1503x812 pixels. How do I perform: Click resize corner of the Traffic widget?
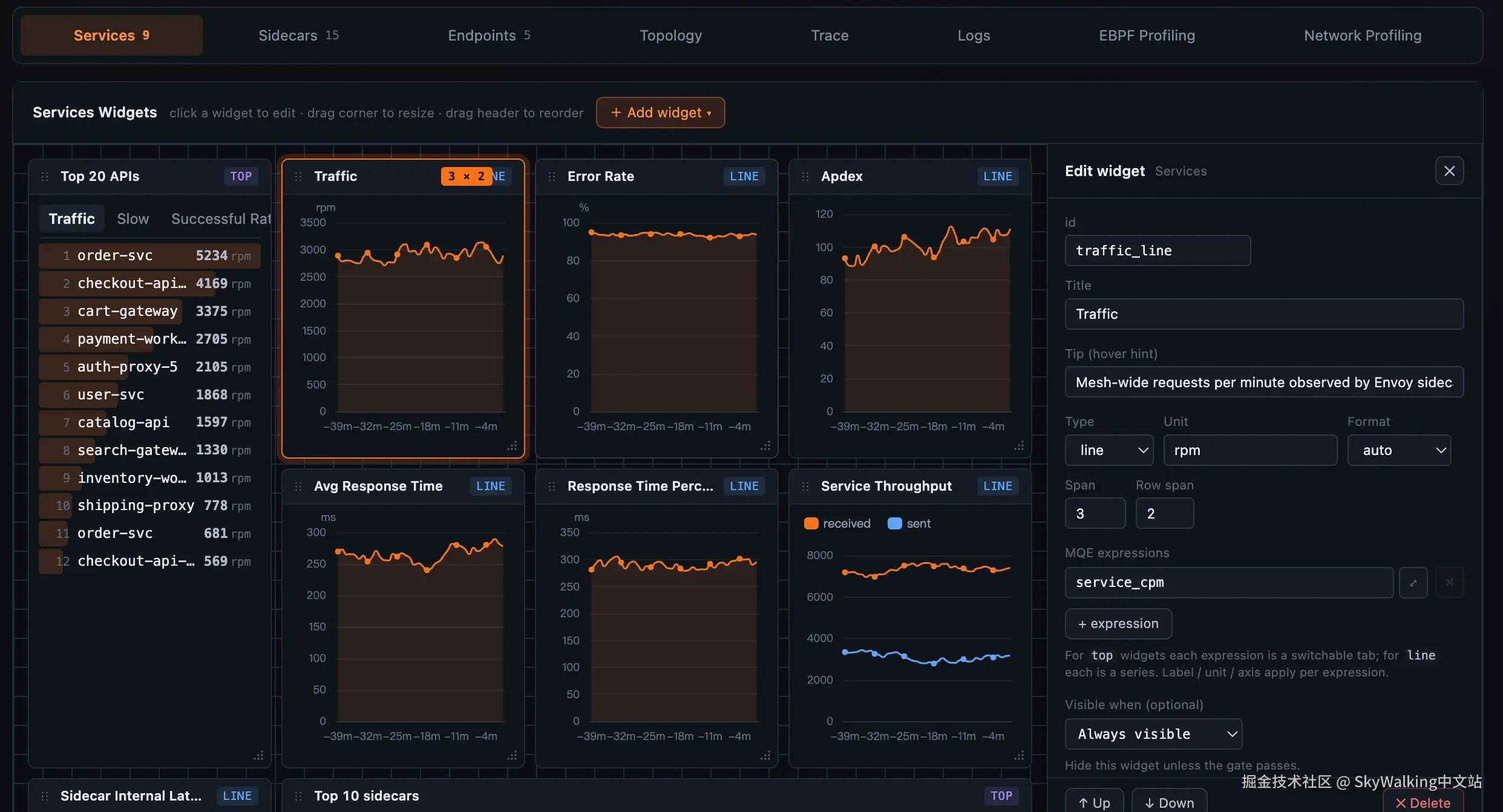512,446
